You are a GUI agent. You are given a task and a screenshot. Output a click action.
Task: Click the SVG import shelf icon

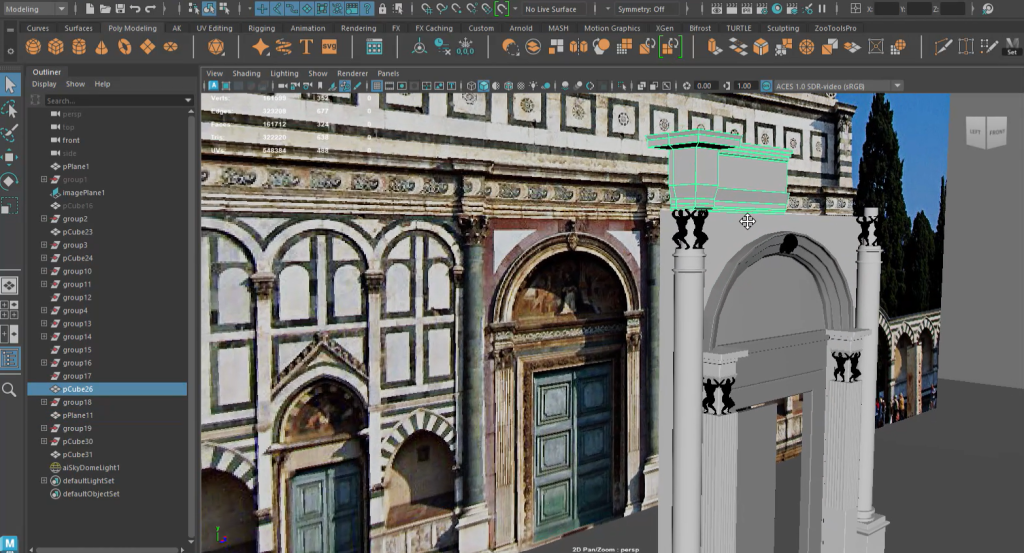click(329, 47)
